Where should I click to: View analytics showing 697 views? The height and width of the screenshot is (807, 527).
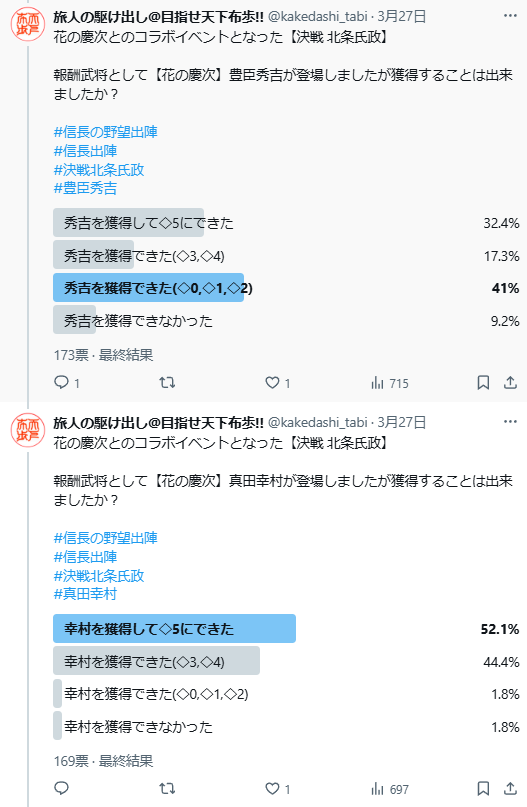390,788
